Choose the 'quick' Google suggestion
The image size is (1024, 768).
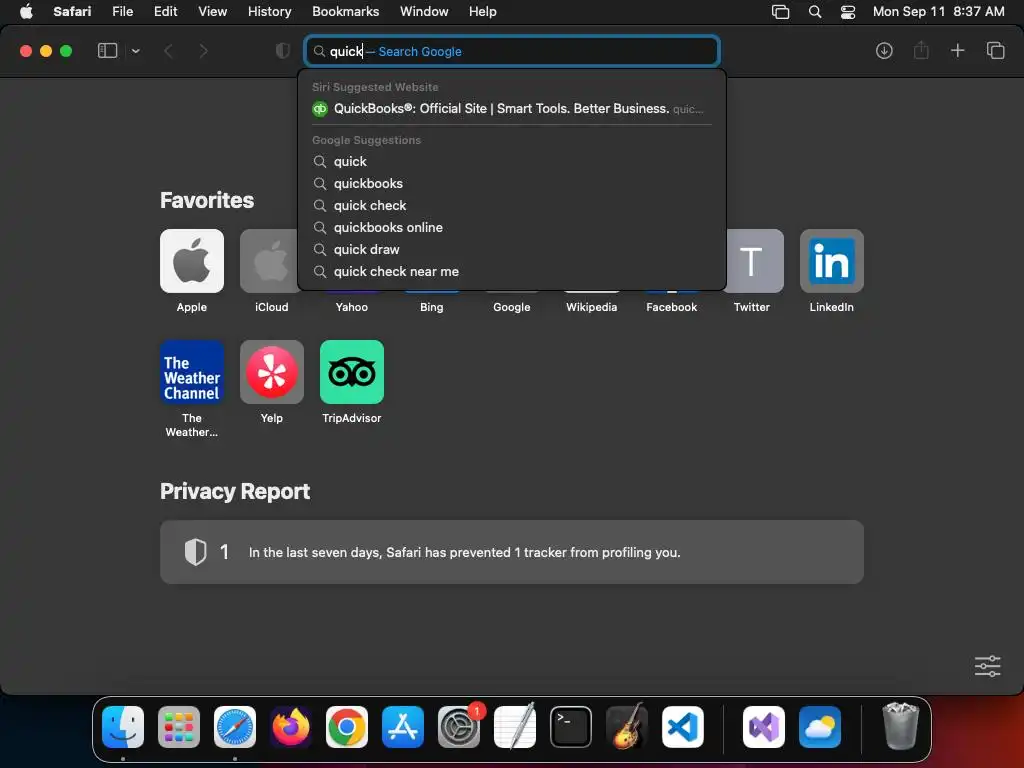(512, 161)
